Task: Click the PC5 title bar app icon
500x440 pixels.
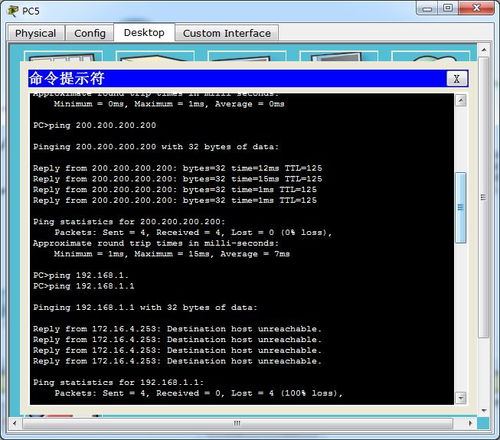Action: click(13, 11)
